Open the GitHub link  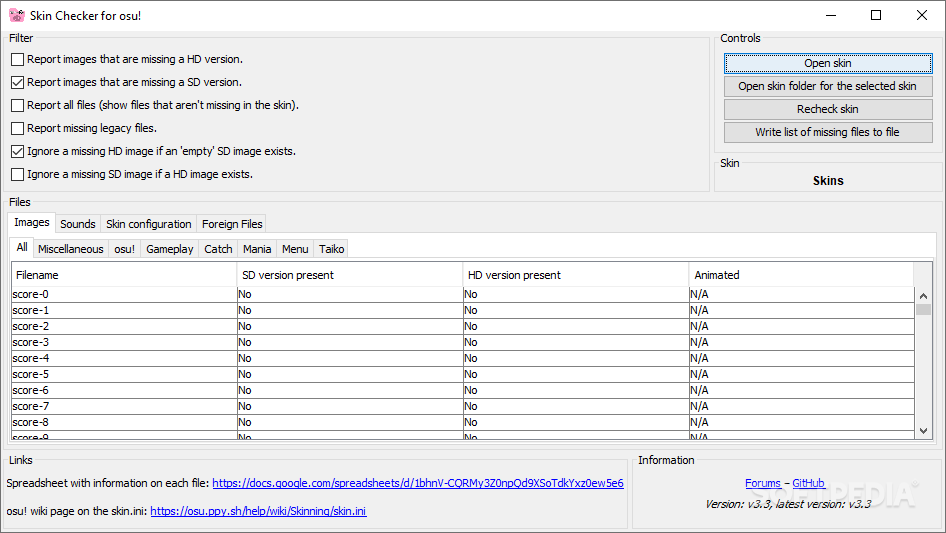808,483
